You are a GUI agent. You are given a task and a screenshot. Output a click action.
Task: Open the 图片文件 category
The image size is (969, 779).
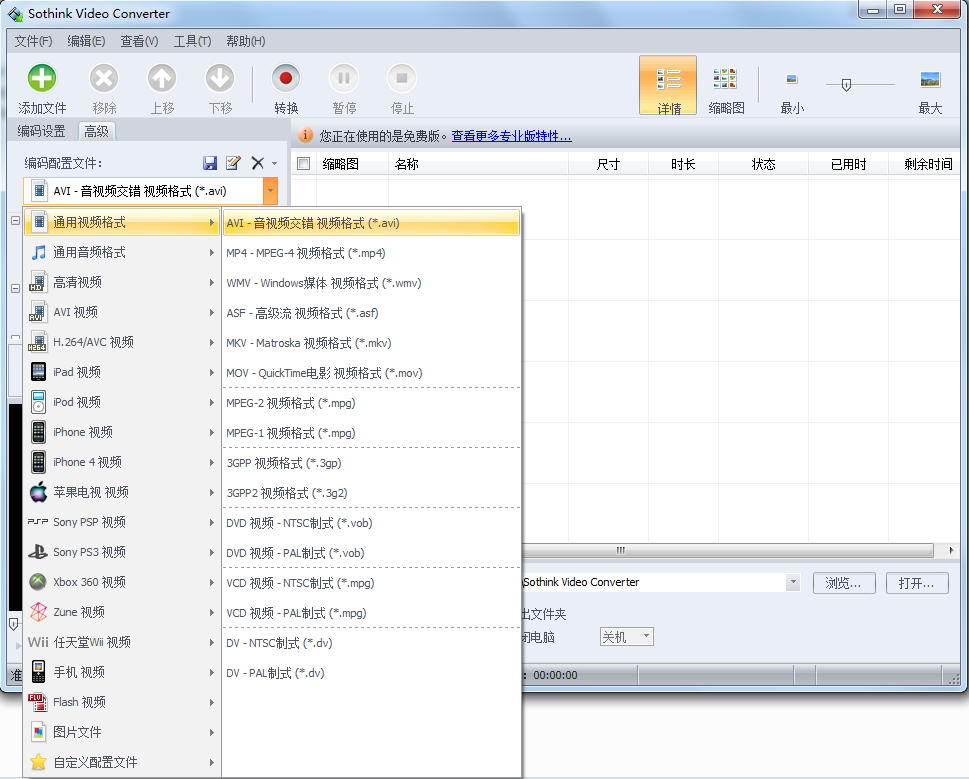(x=121, y=732)
